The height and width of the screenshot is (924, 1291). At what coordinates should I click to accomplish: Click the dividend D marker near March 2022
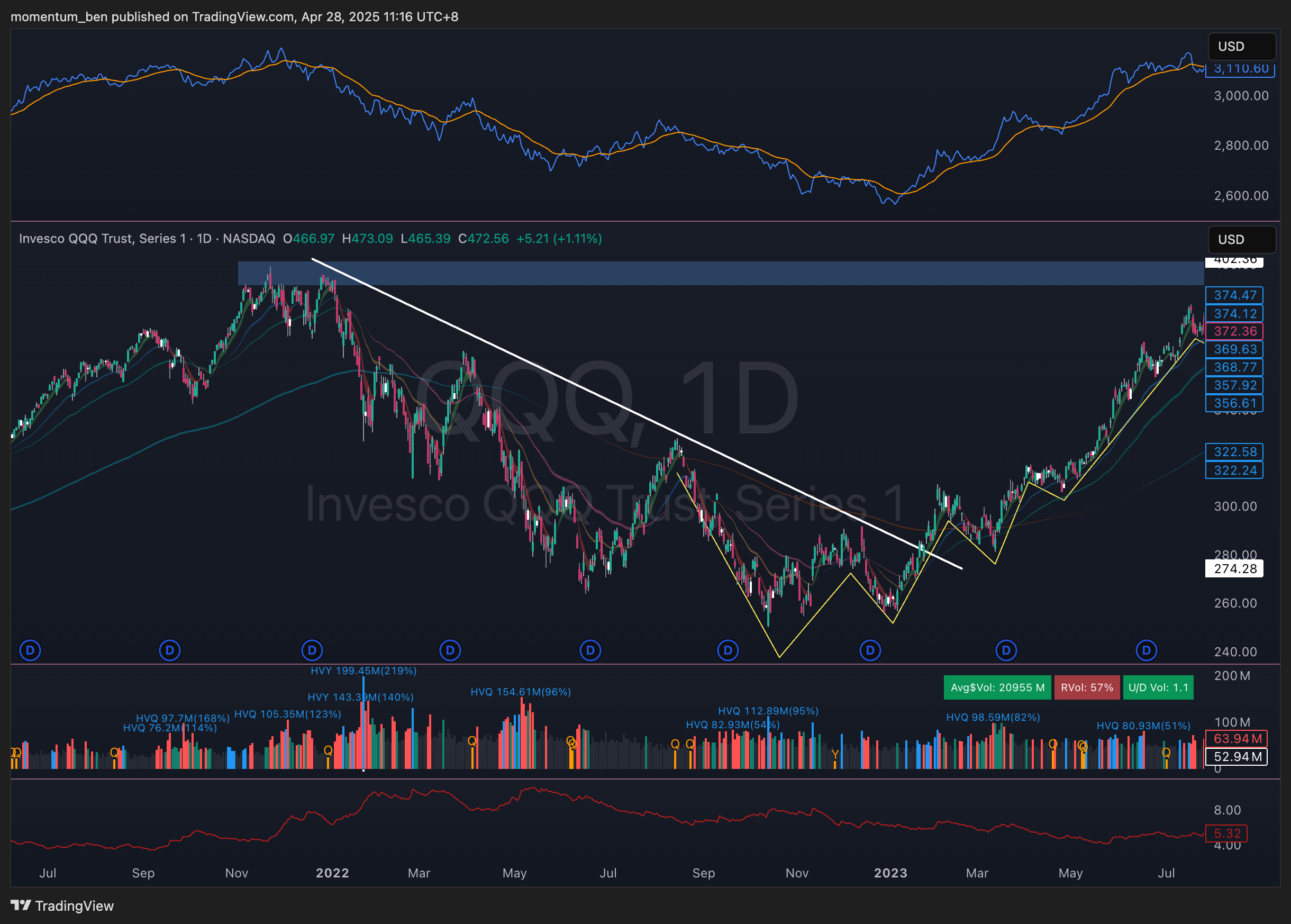450,650
